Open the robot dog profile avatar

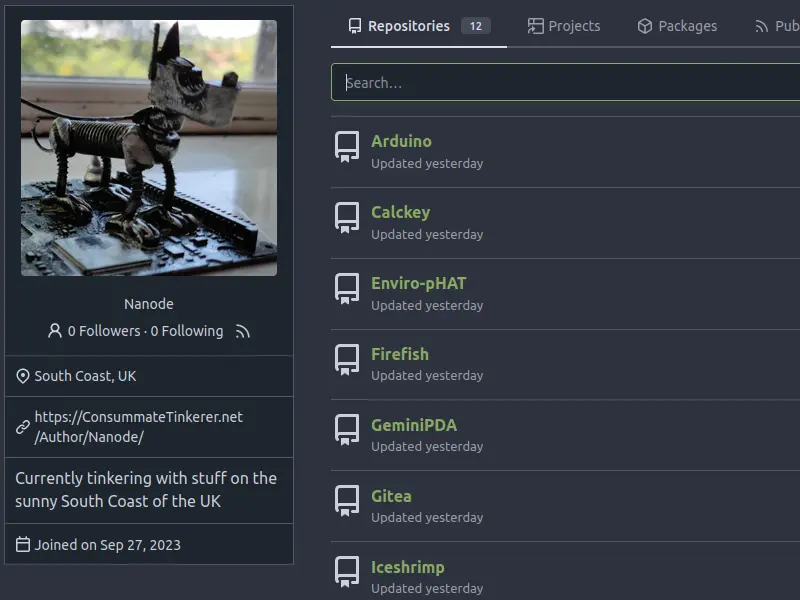(x=149, y=148)
